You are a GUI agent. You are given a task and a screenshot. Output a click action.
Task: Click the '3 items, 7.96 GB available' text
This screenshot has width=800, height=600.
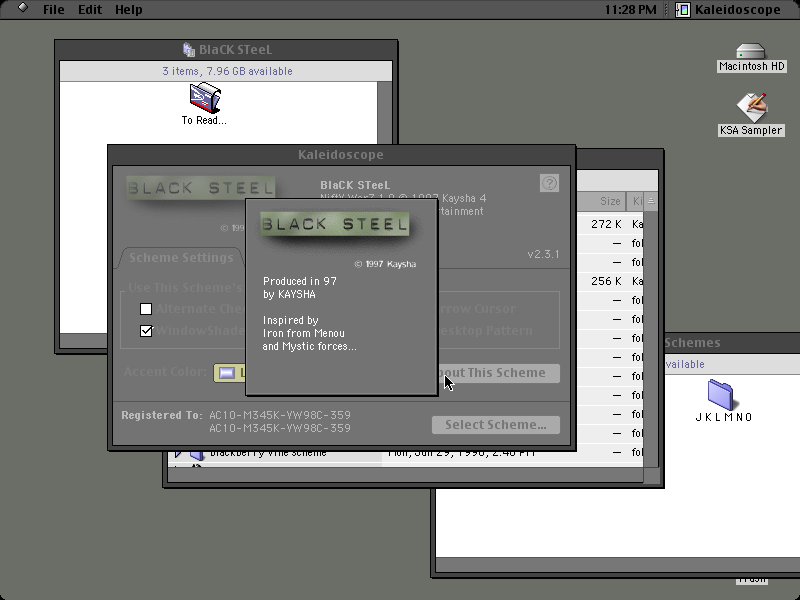point(228,71)
